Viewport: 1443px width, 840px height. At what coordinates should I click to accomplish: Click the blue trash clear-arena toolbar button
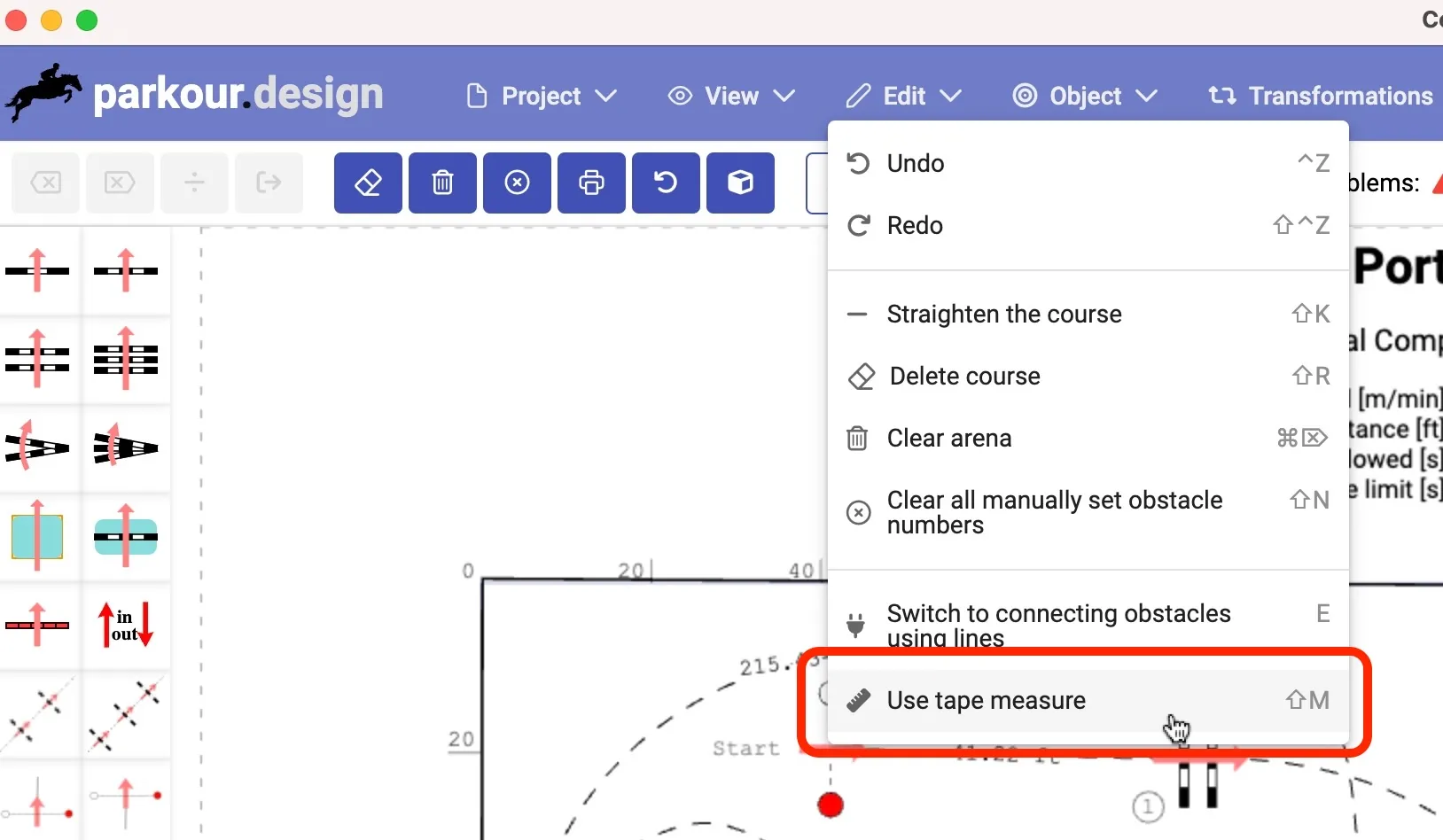coord(442,183)
